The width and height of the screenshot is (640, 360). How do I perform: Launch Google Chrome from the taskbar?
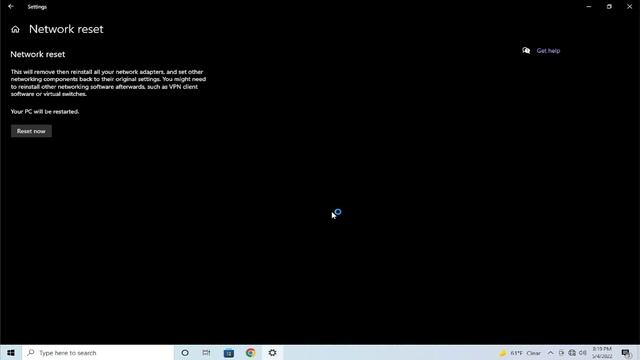(x=251, y=353)
